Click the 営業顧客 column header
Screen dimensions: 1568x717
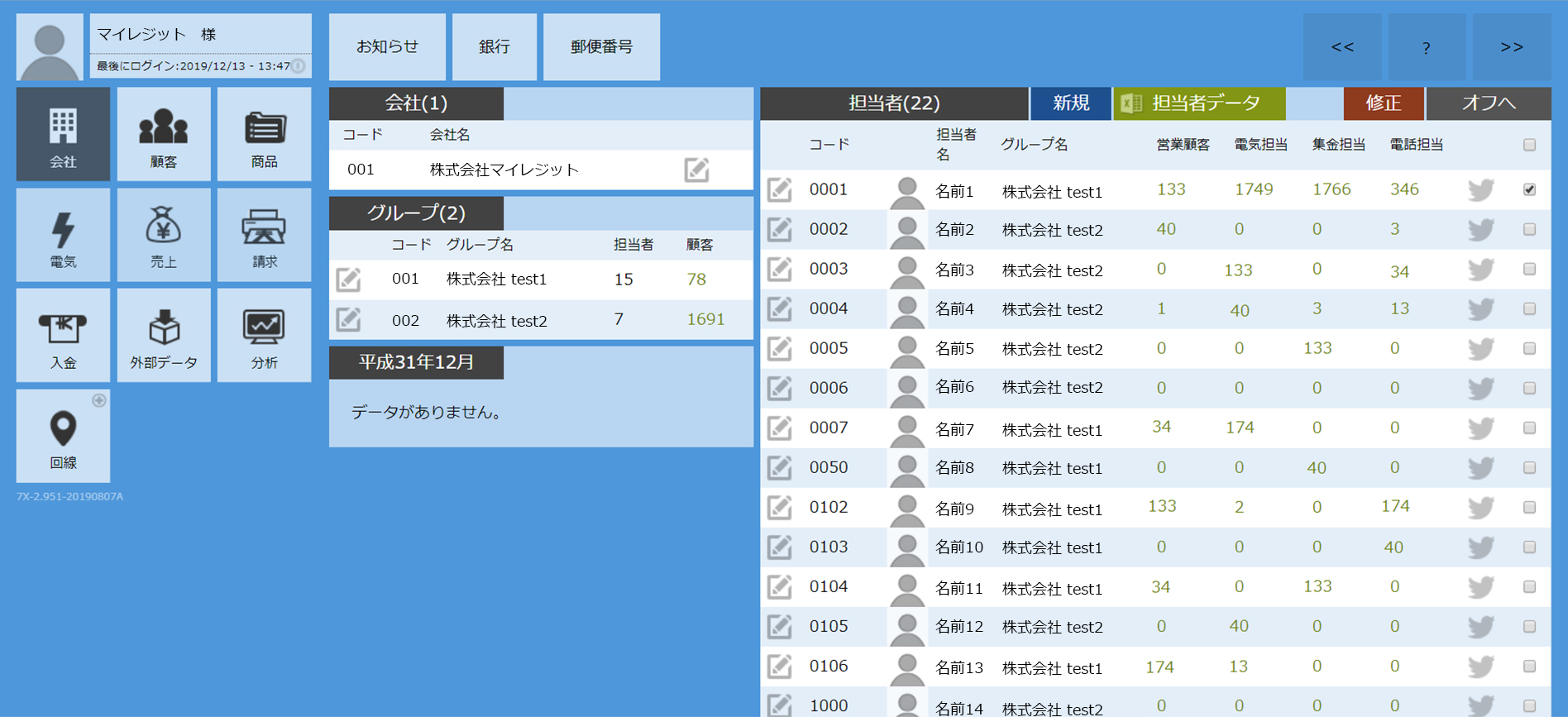click(1183, 145)
